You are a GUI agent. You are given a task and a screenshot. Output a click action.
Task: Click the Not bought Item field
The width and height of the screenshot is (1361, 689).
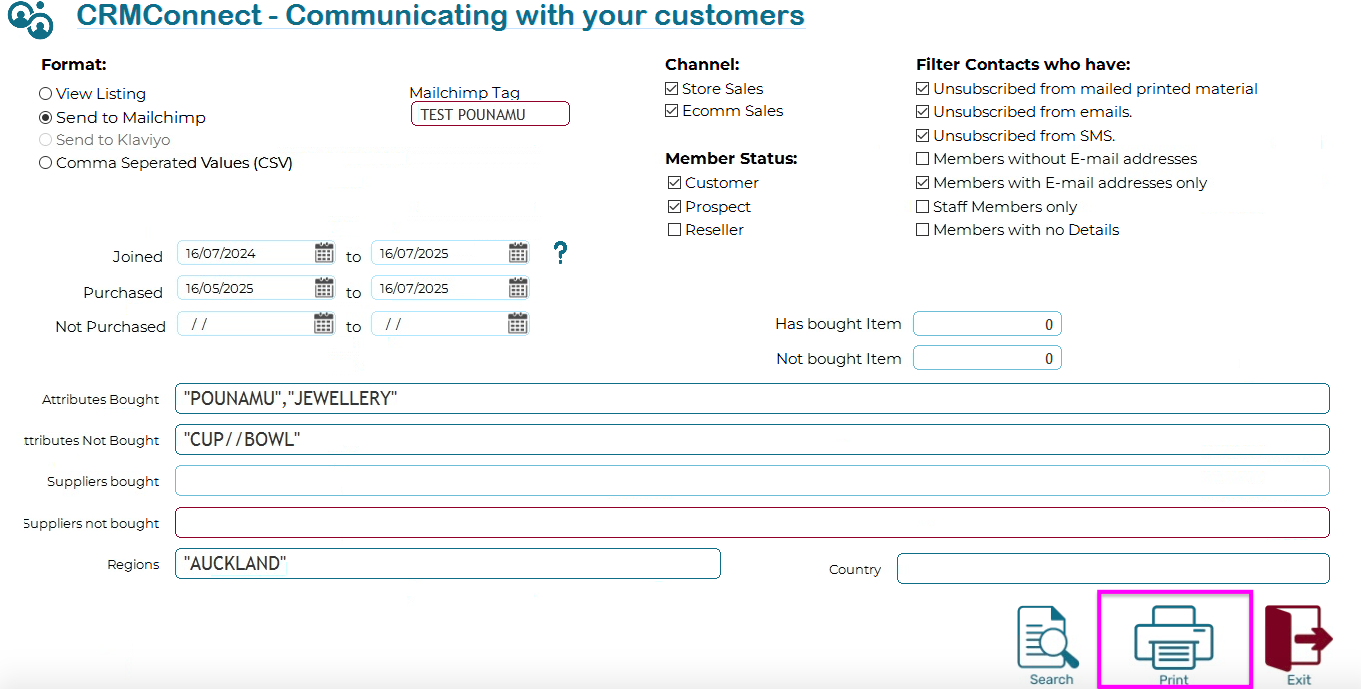pos(987,358)
